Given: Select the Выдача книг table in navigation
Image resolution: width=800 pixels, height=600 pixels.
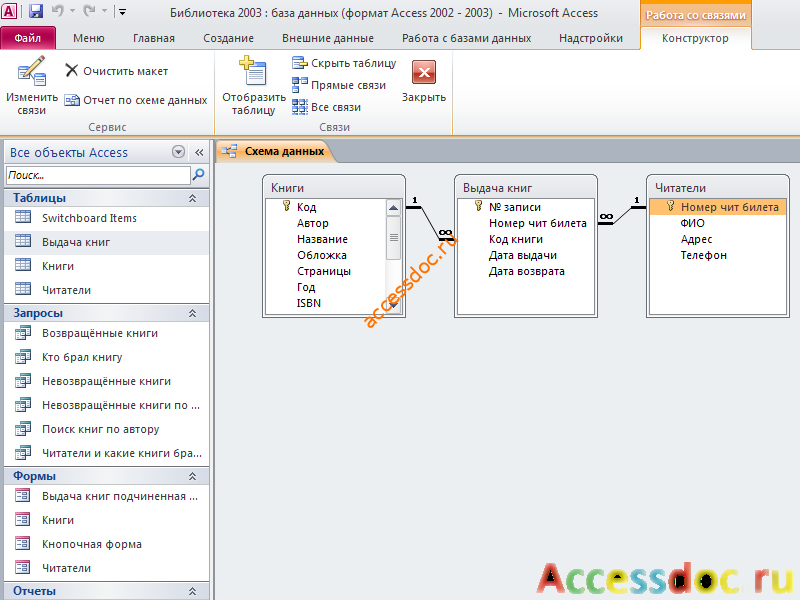Looking at the screenshot, I should (x=107, y=242).
